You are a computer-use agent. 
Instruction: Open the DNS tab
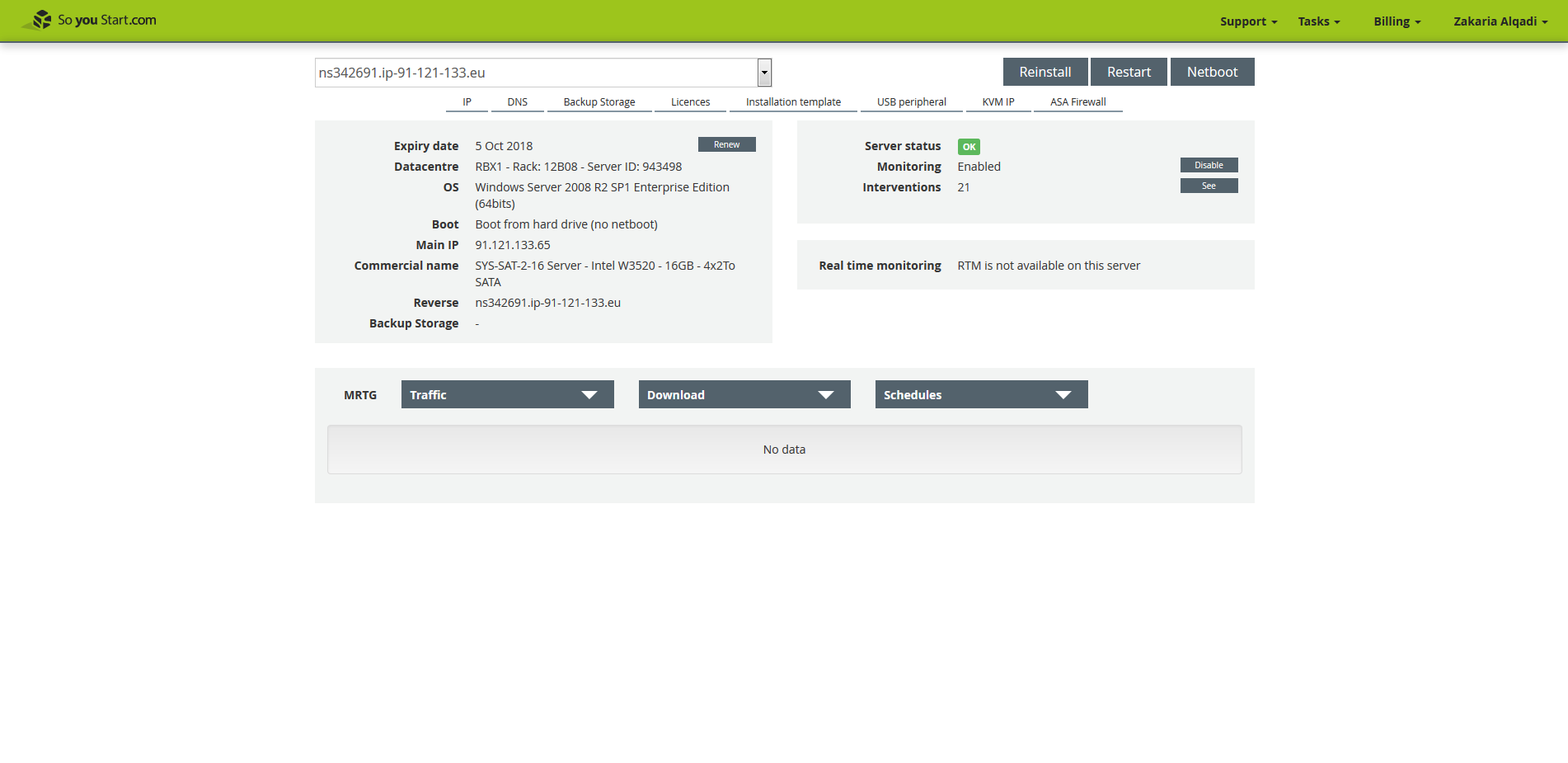(517, 102)
